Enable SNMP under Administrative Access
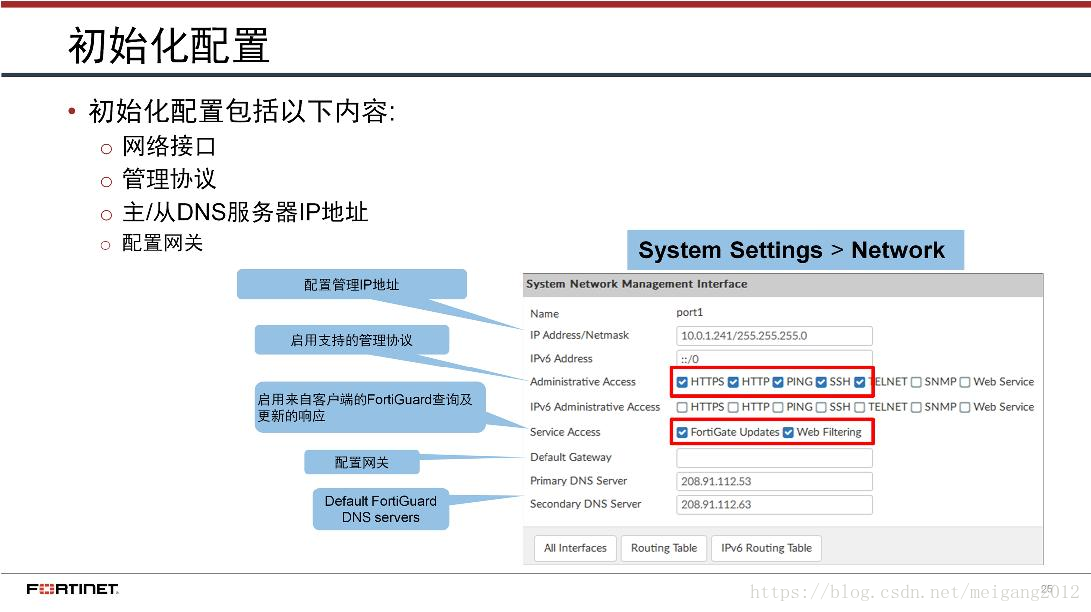 916,382
